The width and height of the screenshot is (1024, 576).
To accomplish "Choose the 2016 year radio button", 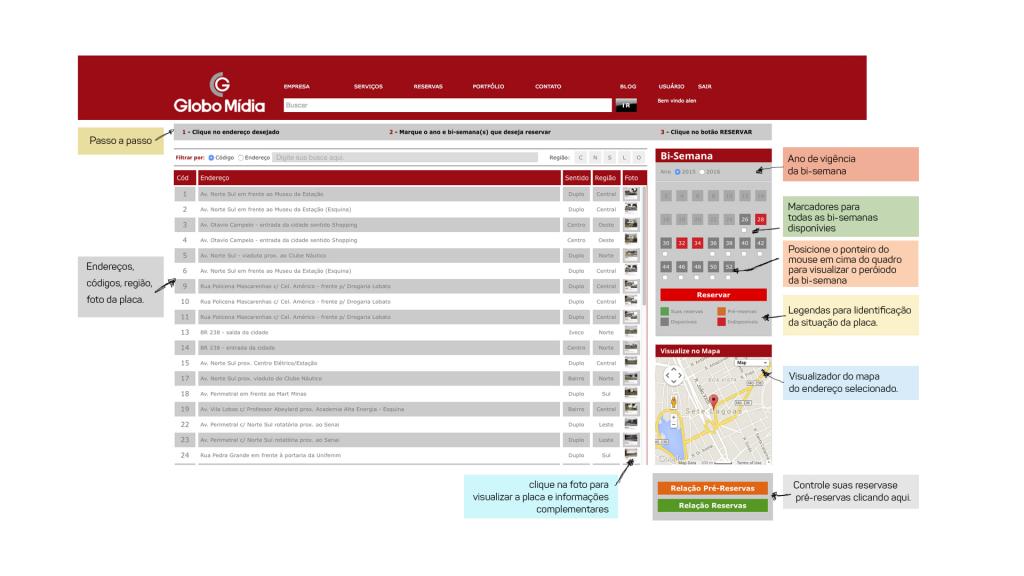I will coord(703,172).
